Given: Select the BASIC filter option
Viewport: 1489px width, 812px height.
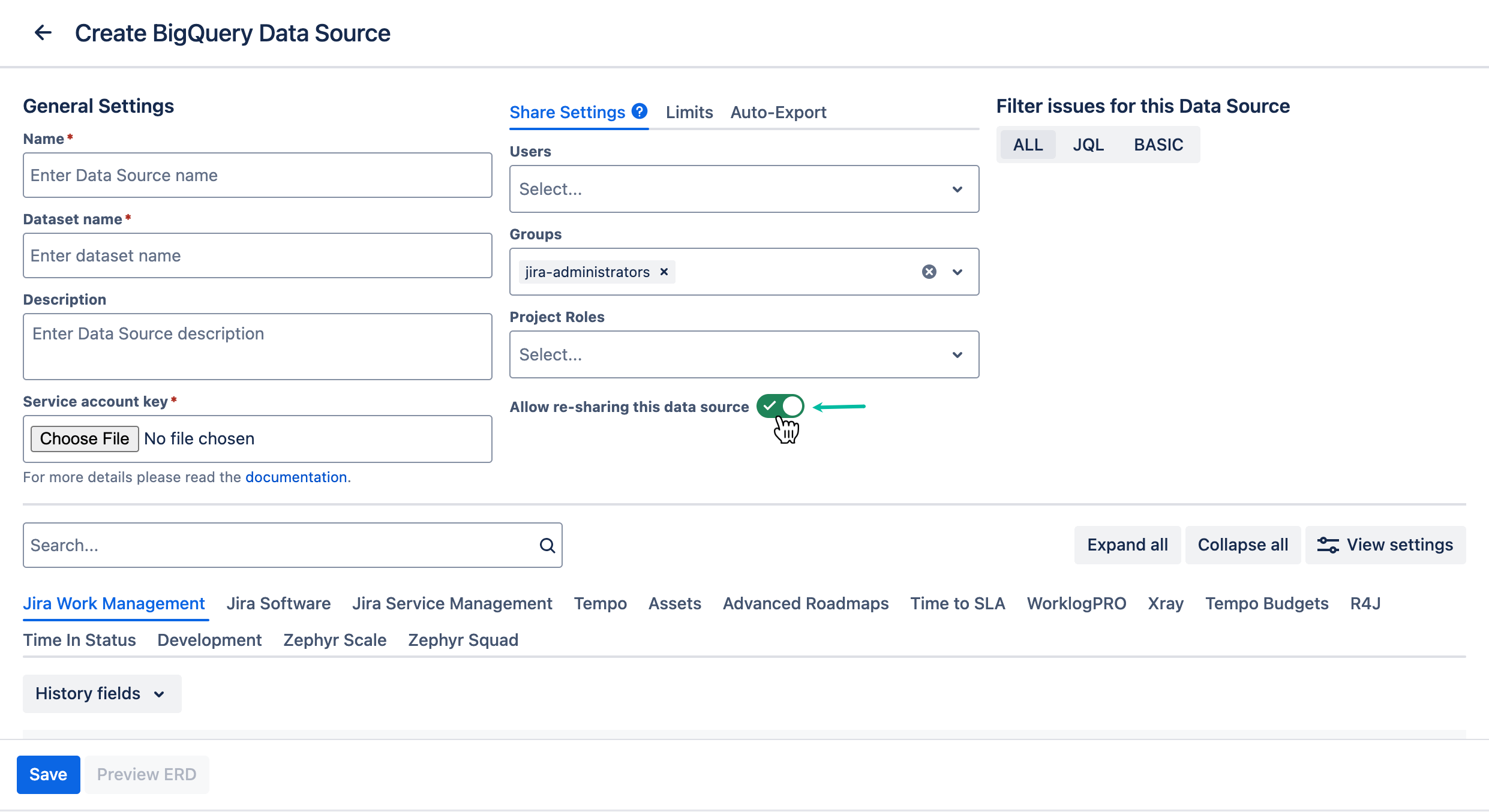Looking at the screenshot, I should tap(1158, 144).
